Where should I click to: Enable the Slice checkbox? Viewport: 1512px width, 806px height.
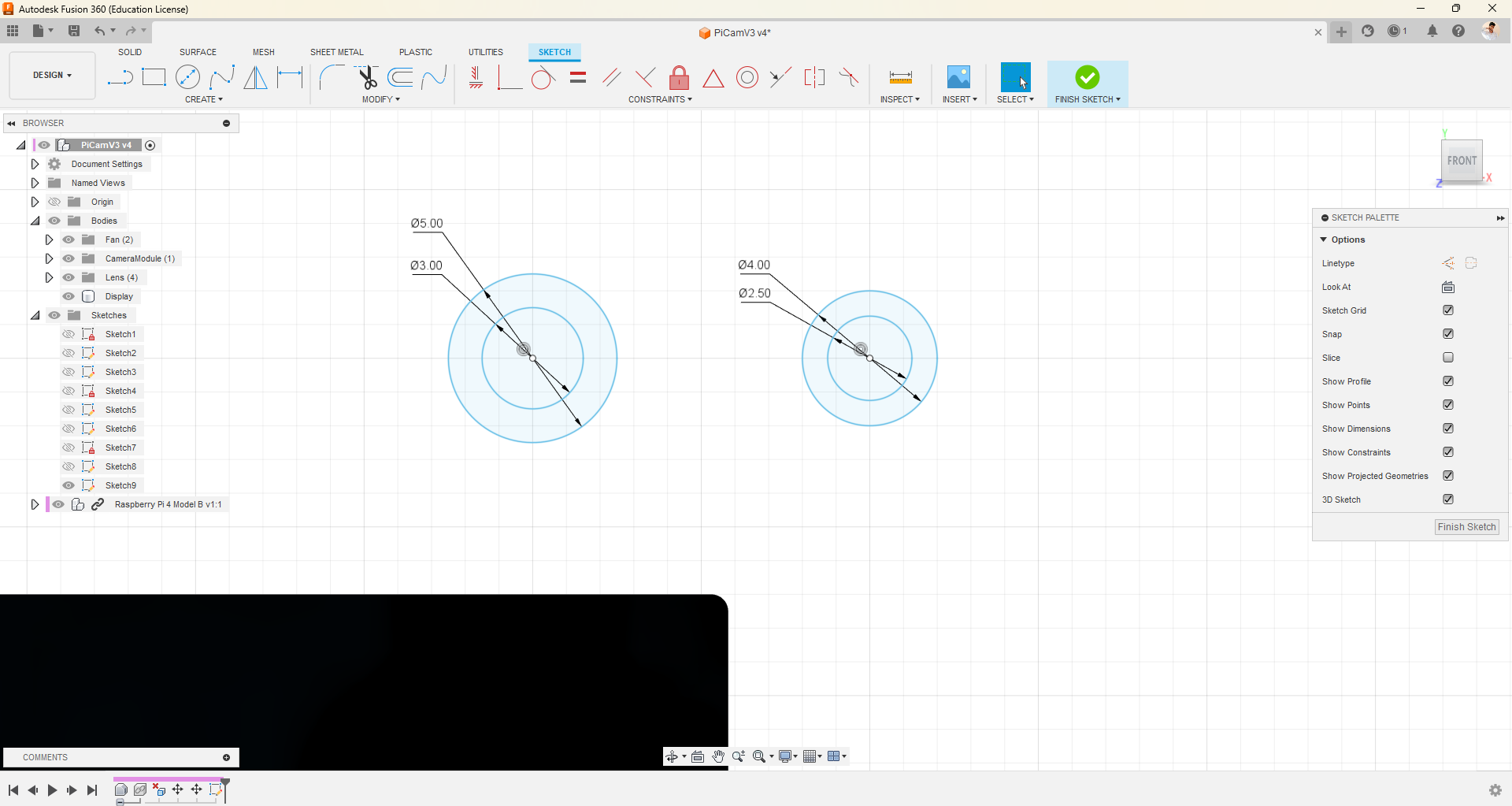(x=1448, y=358)
